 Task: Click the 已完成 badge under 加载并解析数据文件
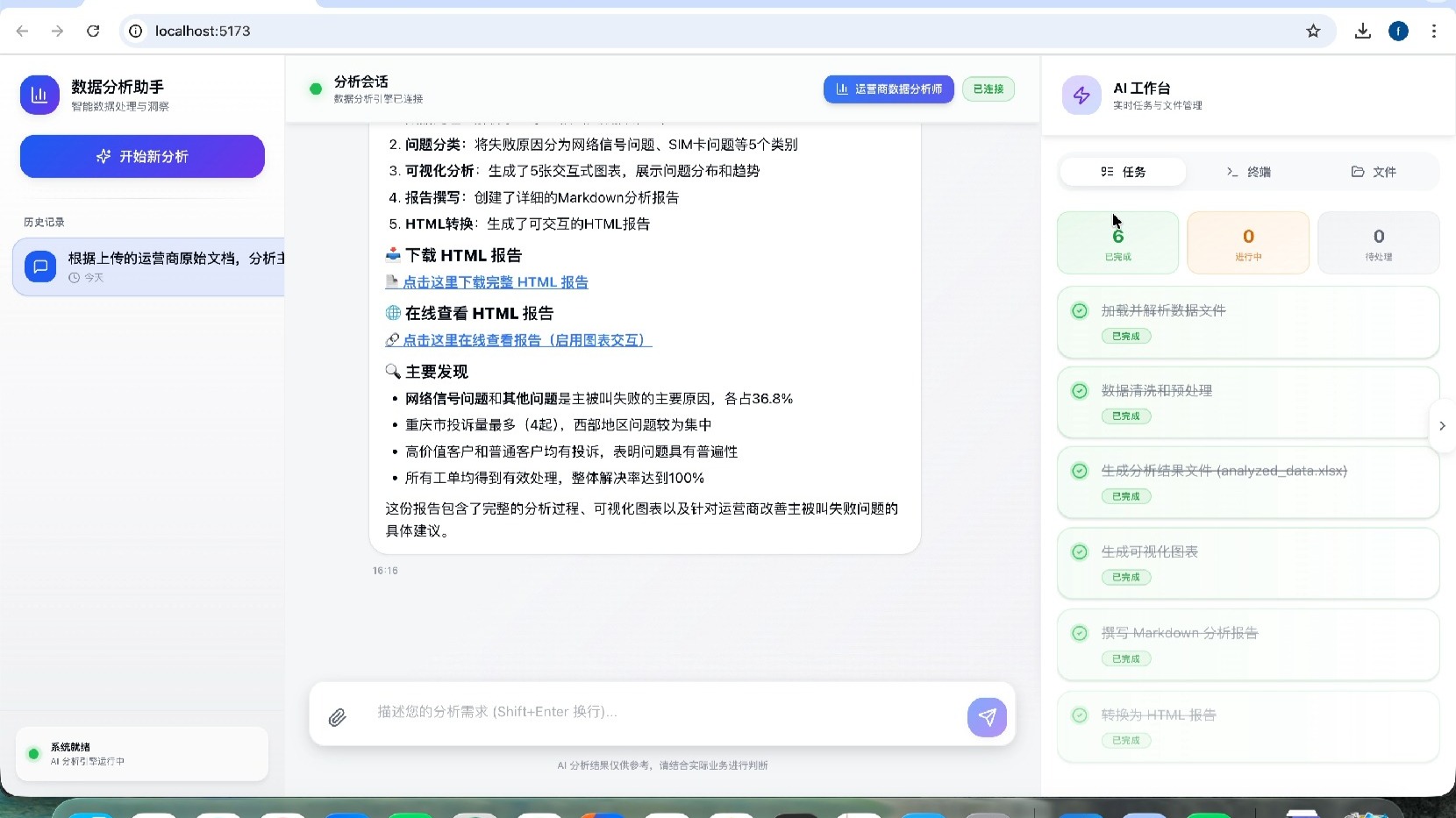click(x=1126, y=336)
